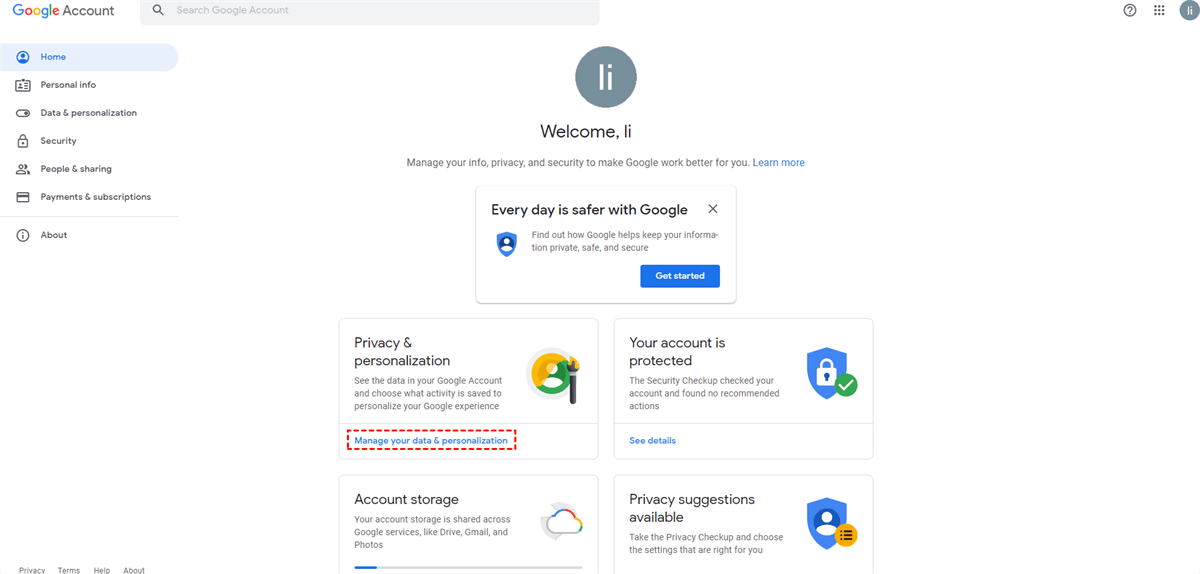Click the Privacy suggestions shield icon

[830, 523]
